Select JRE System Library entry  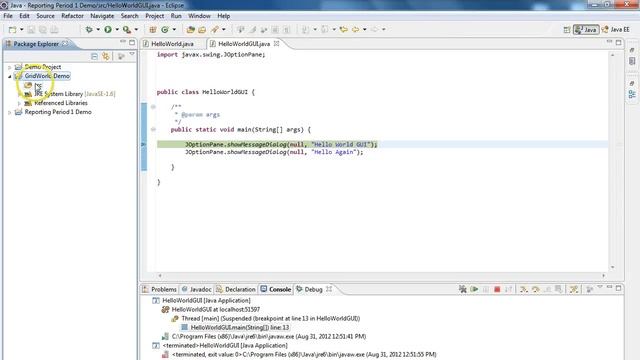point(69,94)
